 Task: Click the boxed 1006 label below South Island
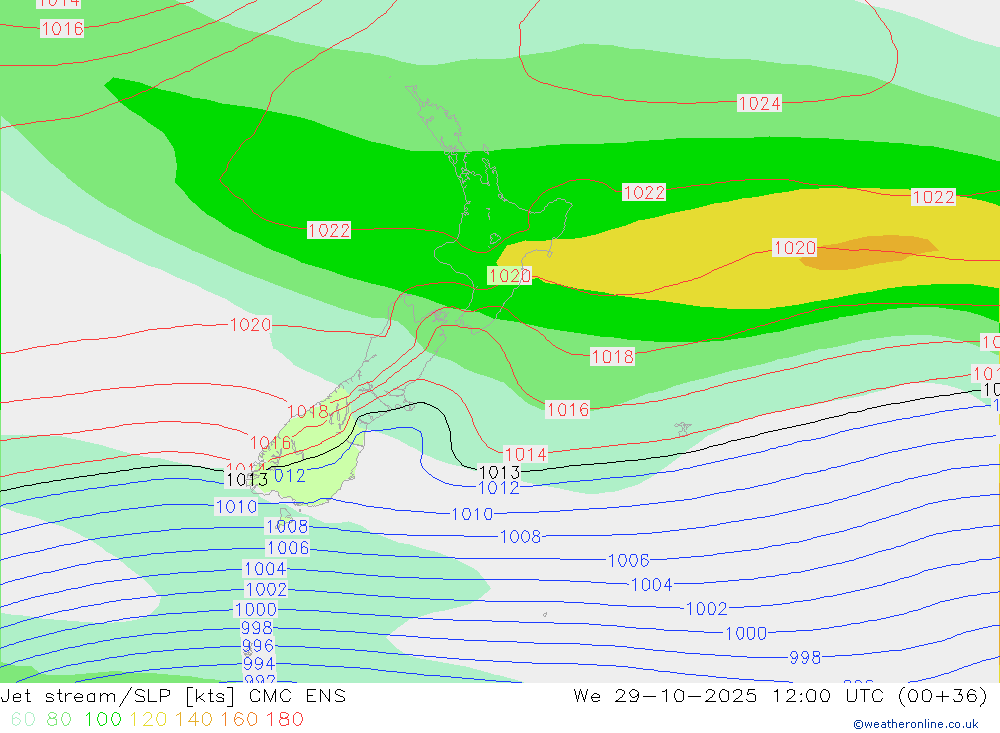[x=288, y=547]
